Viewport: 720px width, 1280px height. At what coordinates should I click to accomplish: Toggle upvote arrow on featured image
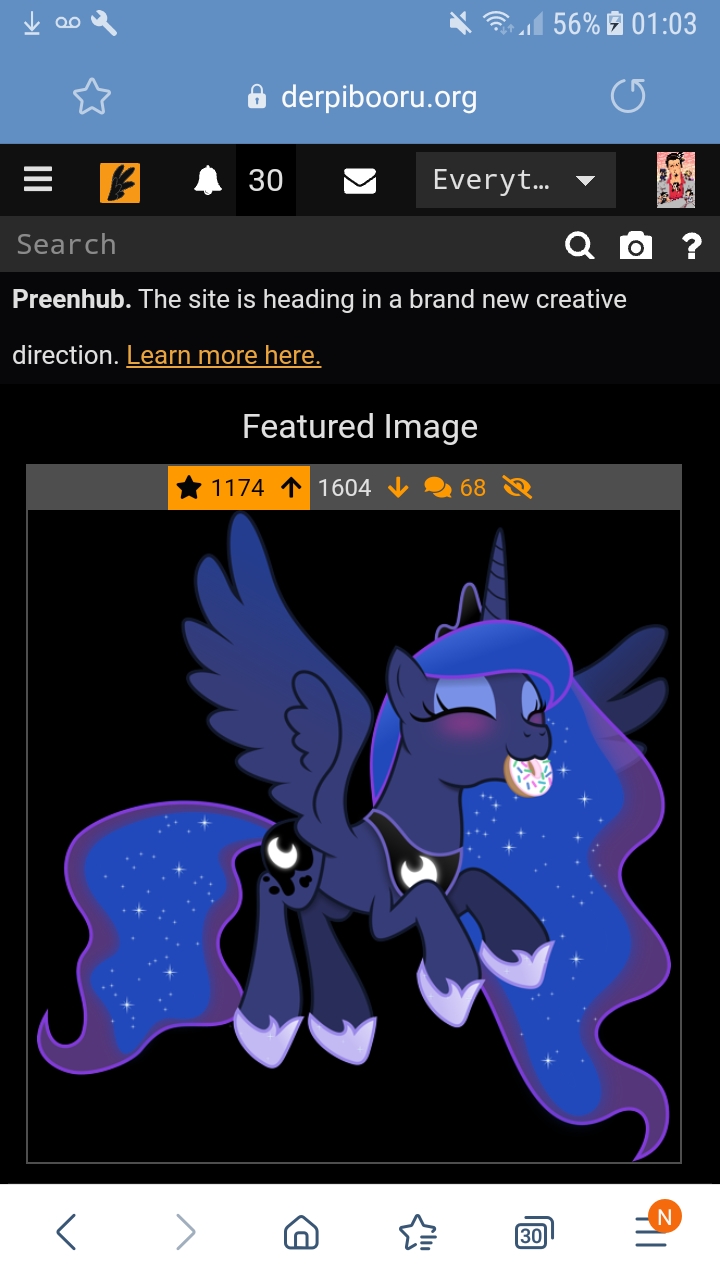pos(291,487)
